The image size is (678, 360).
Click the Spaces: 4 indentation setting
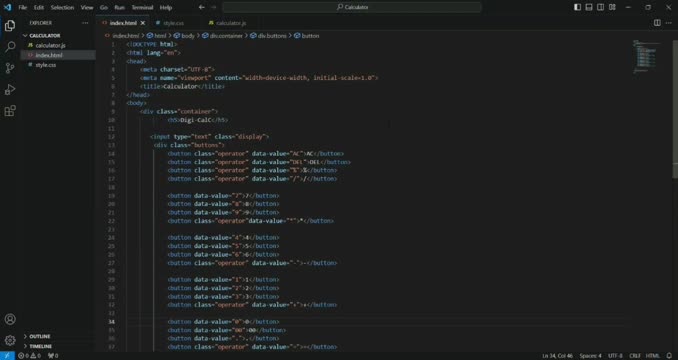(590, 356)
